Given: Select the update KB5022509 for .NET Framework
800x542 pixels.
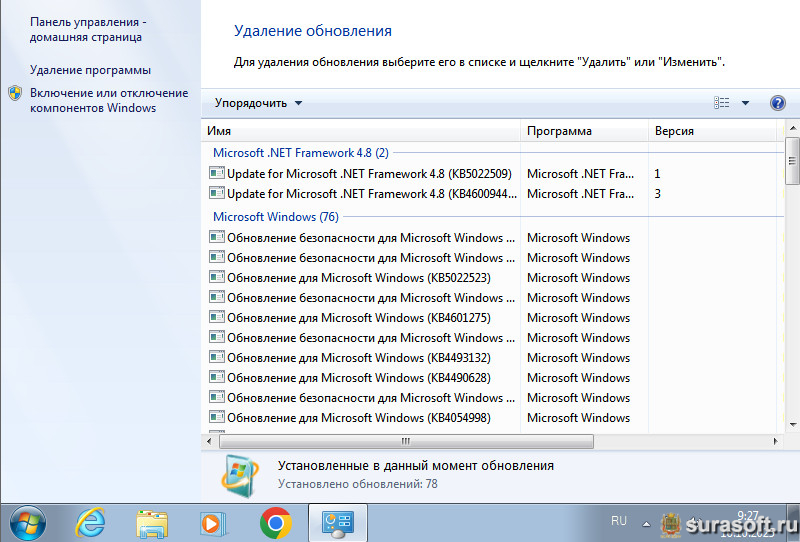Looking at the screenshot, I should coord(368,173).
